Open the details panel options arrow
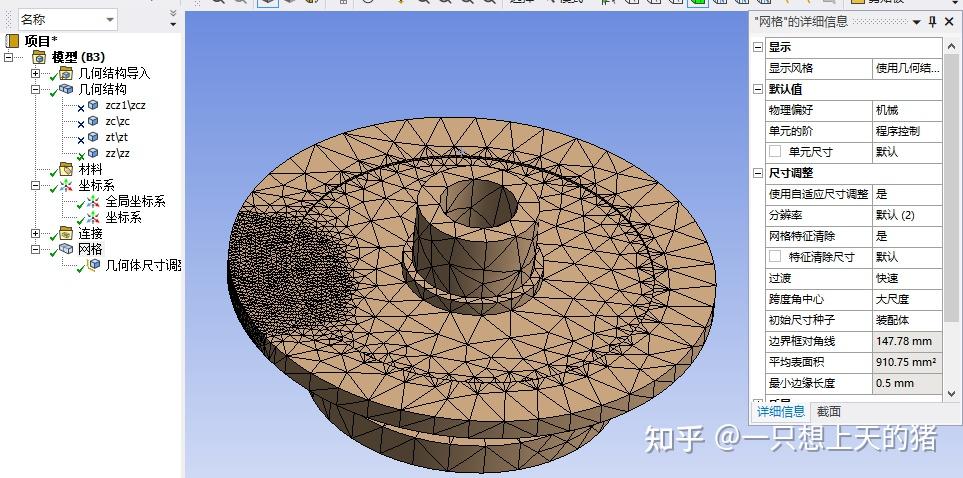The image size is (963, 478). point(916,22)
